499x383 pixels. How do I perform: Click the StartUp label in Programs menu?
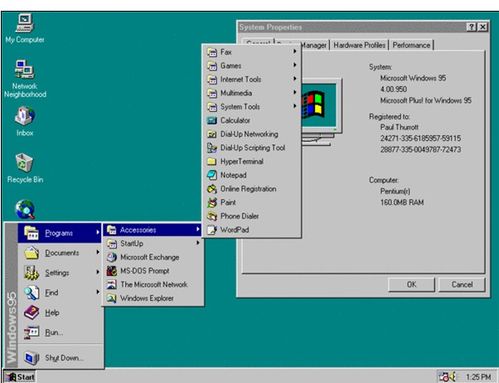tap(132, 244)
